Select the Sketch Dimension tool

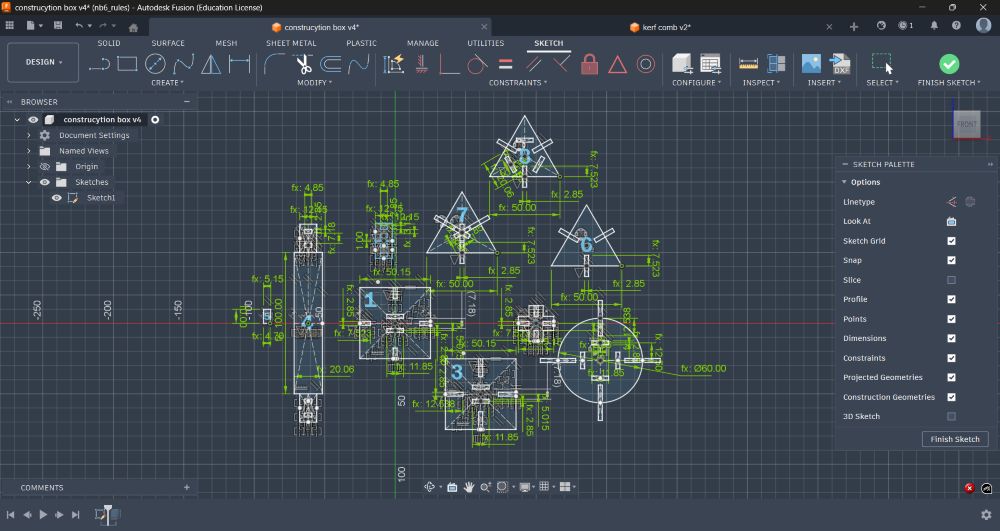click(x=239, y=64)
